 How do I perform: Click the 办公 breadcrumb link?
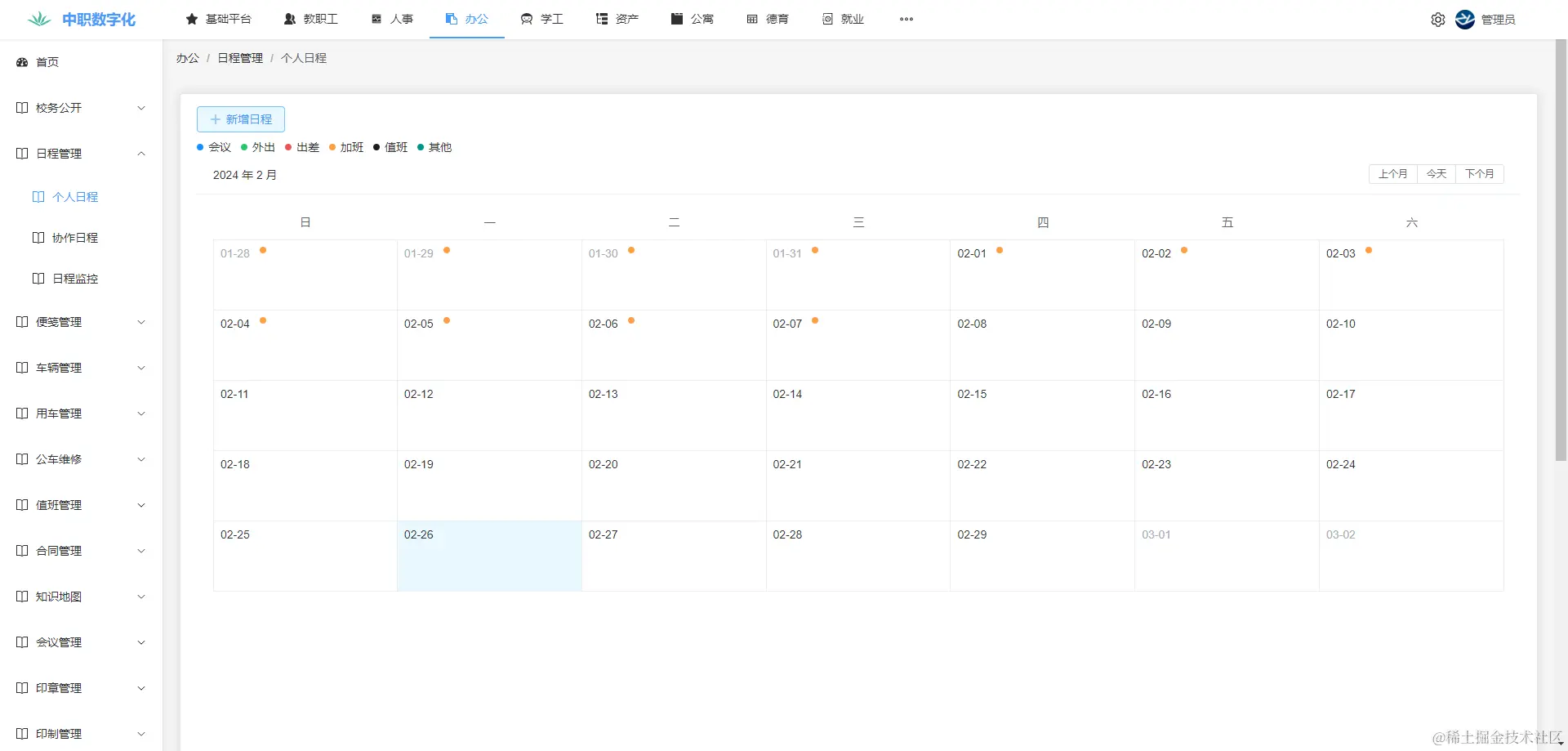pyautogui.click(x=188, y=58)
